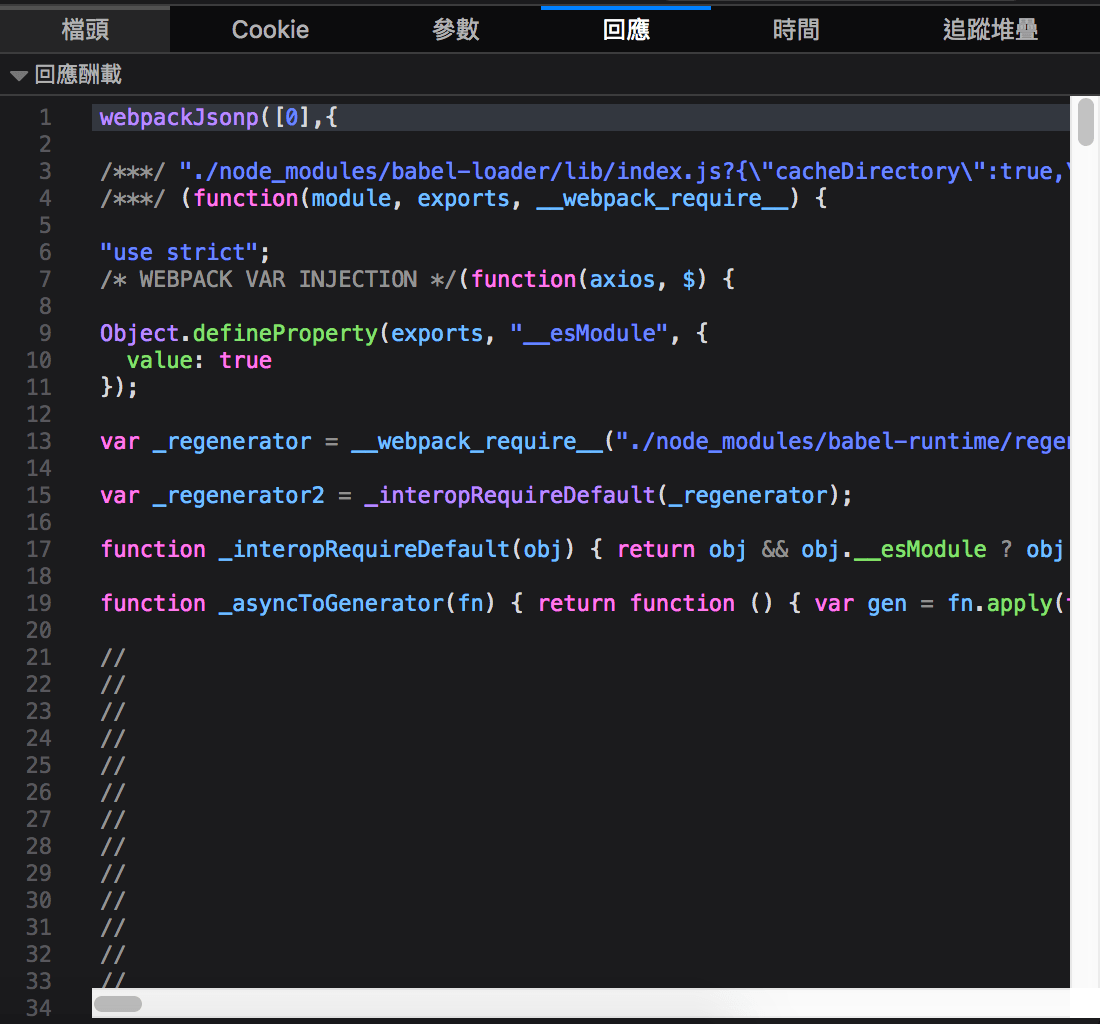Click the var _regenerator = line
The height and width of the screenshot is (1024, 1100).
pos(584,441)
